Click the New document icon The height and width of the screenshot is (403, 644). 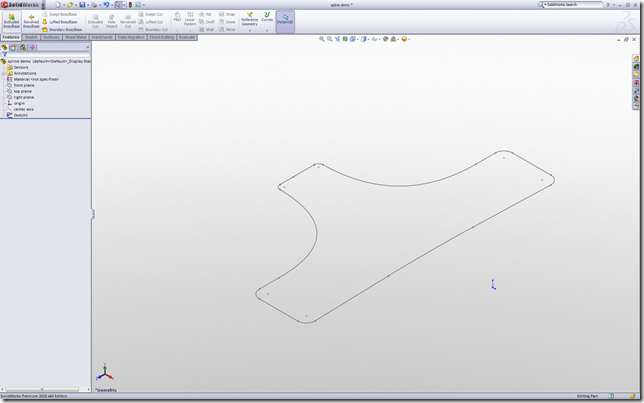58,5
